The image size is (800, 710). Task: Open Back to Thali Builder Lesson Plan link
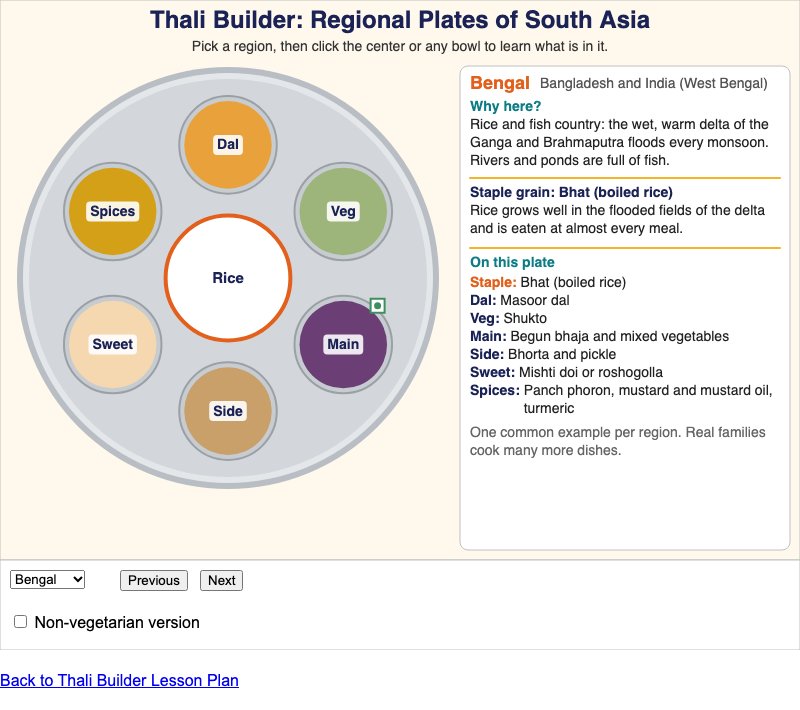coord(119,680)
